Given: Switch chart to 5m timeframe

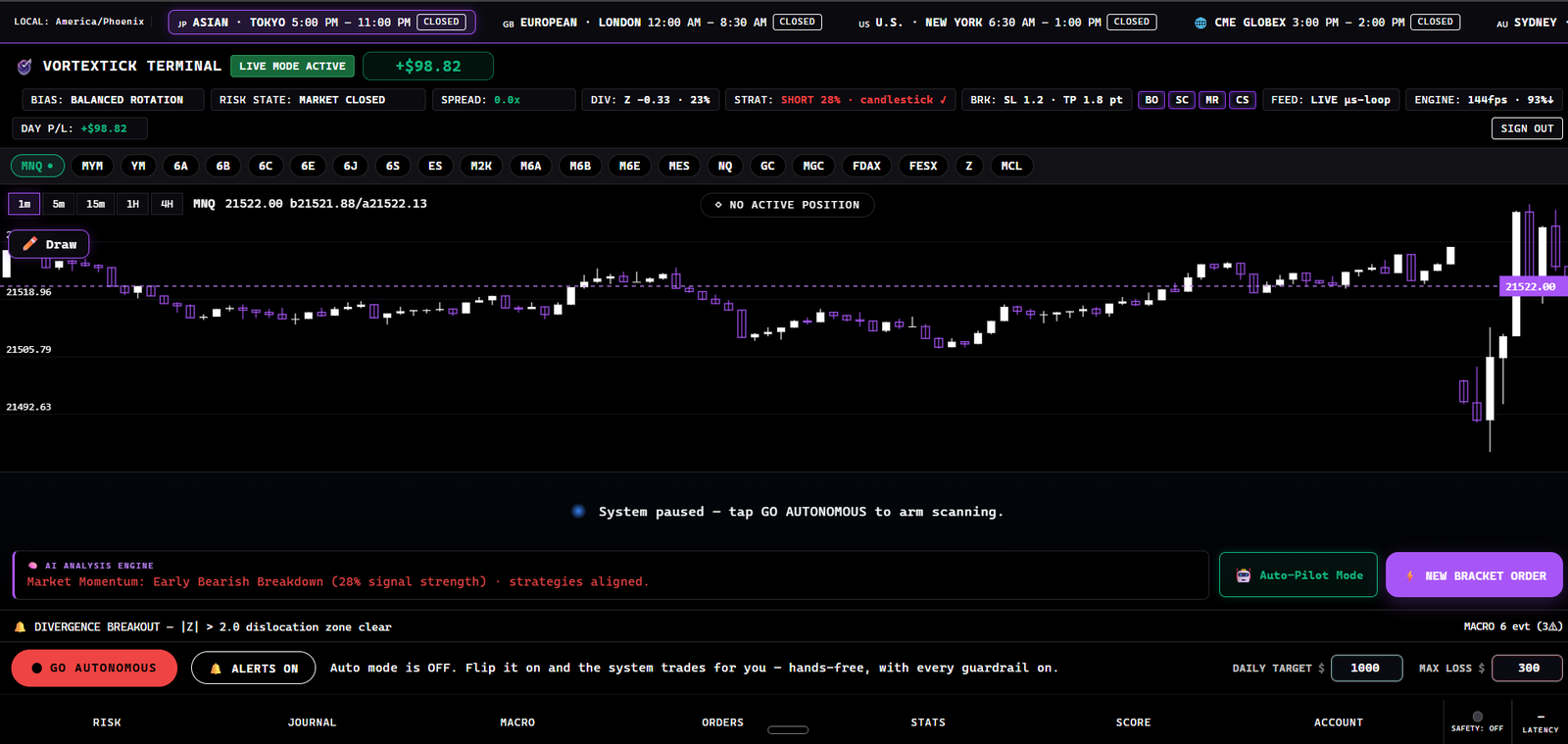Looking at the screenshot, I should 59,204.
